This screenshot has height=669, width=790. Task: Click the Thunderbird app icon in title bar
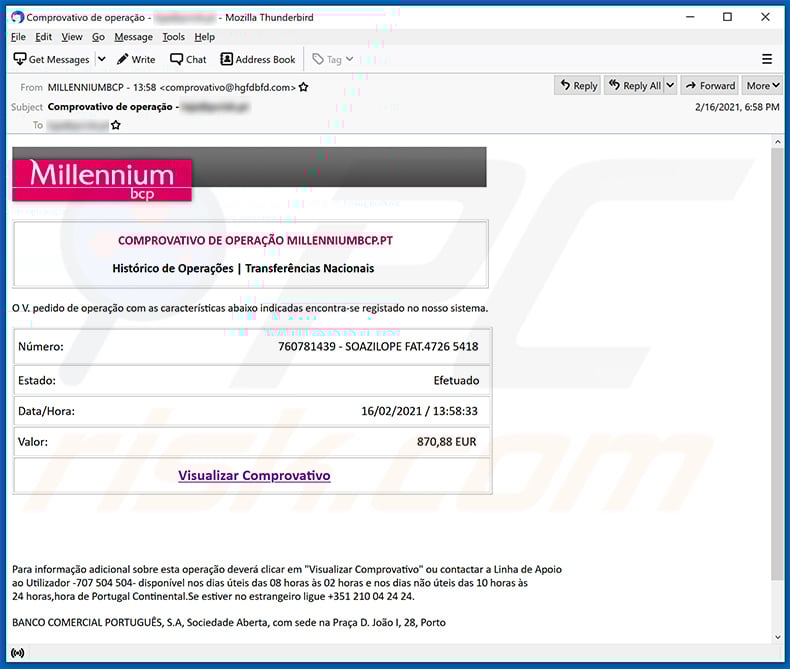pos(17,17)
